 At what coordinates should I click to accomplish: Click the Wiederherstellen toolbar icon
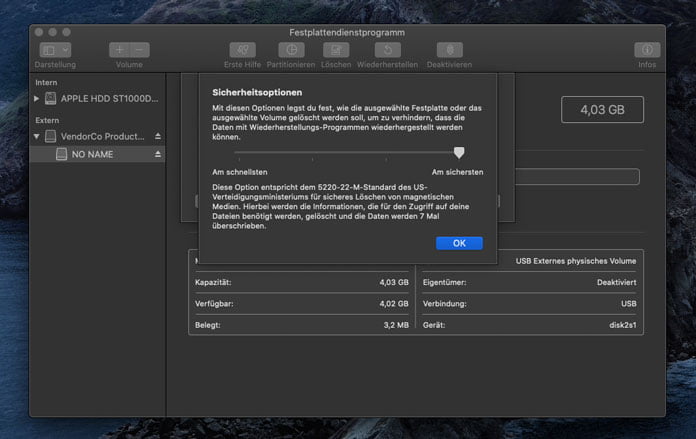point(387,49)
